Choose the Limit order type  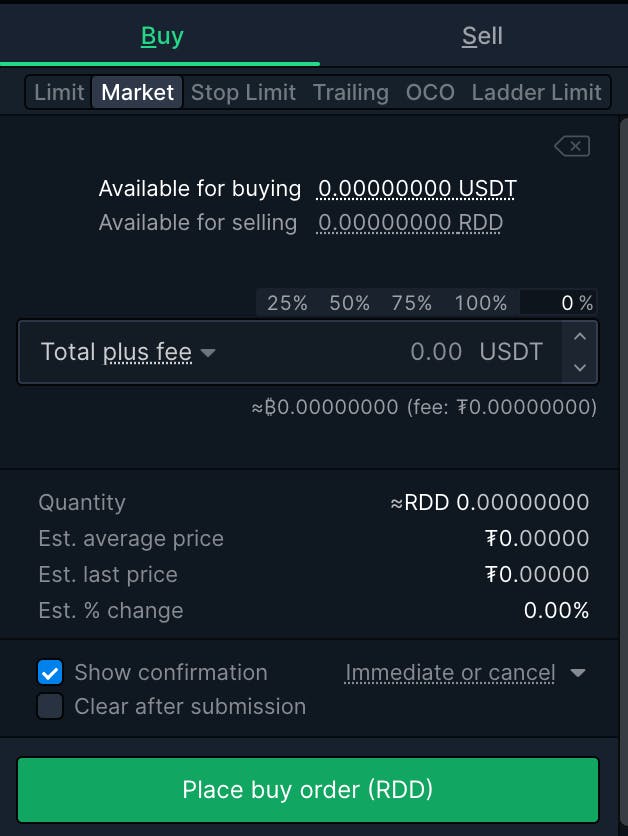(x=59, y=93)
